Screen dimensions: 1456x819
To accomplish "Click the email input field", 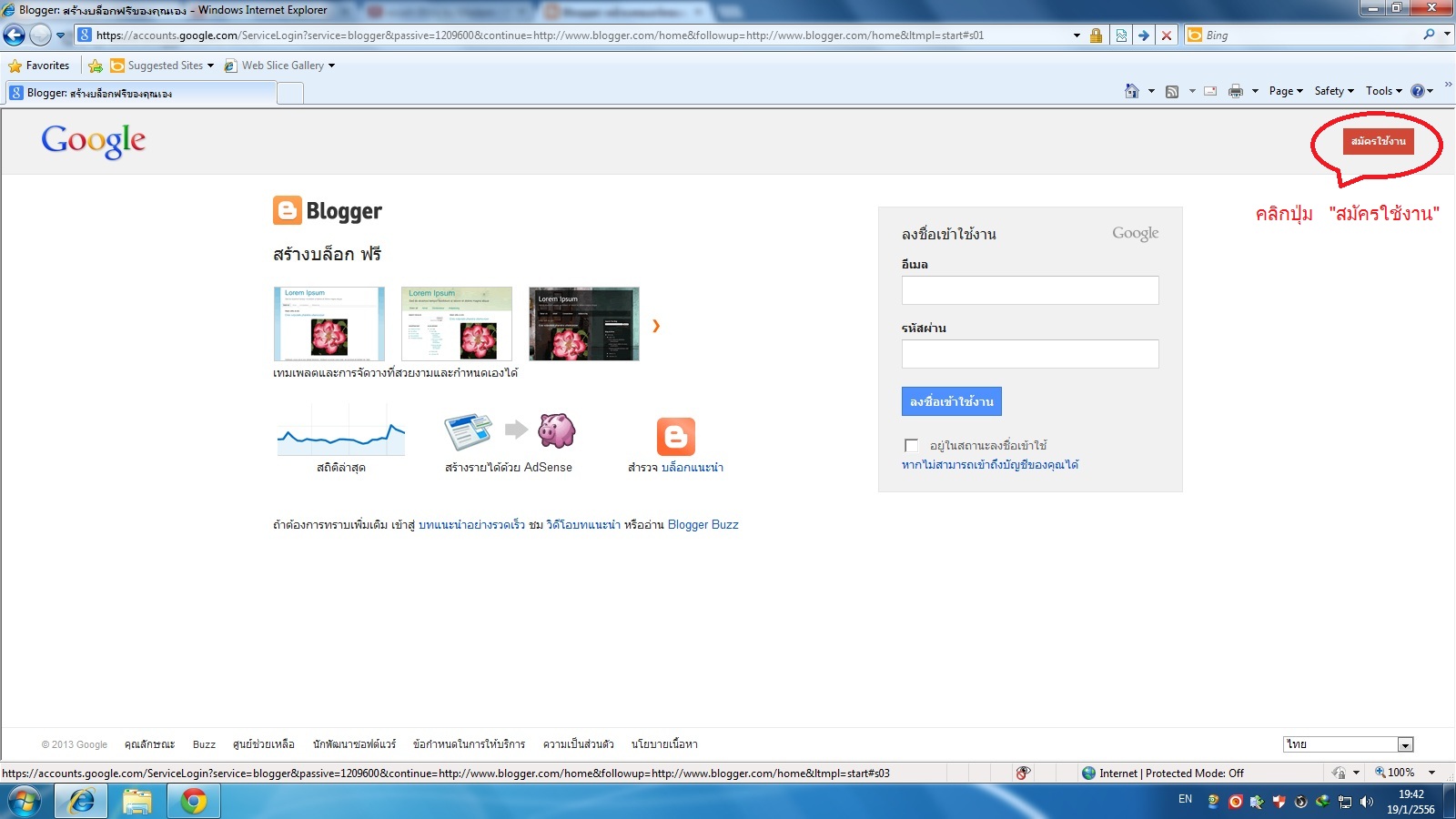I will click(1030, 290).
